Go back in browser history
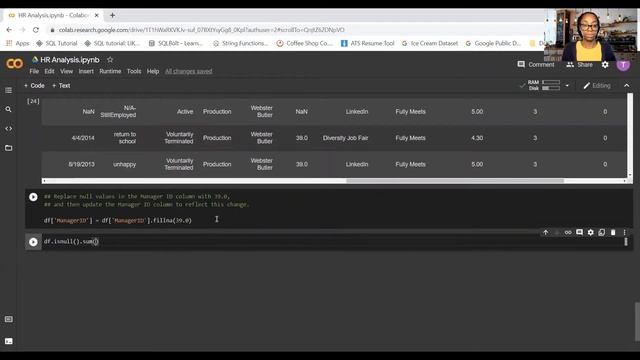Viewport: 640px width, 360px height. point(9,30)
